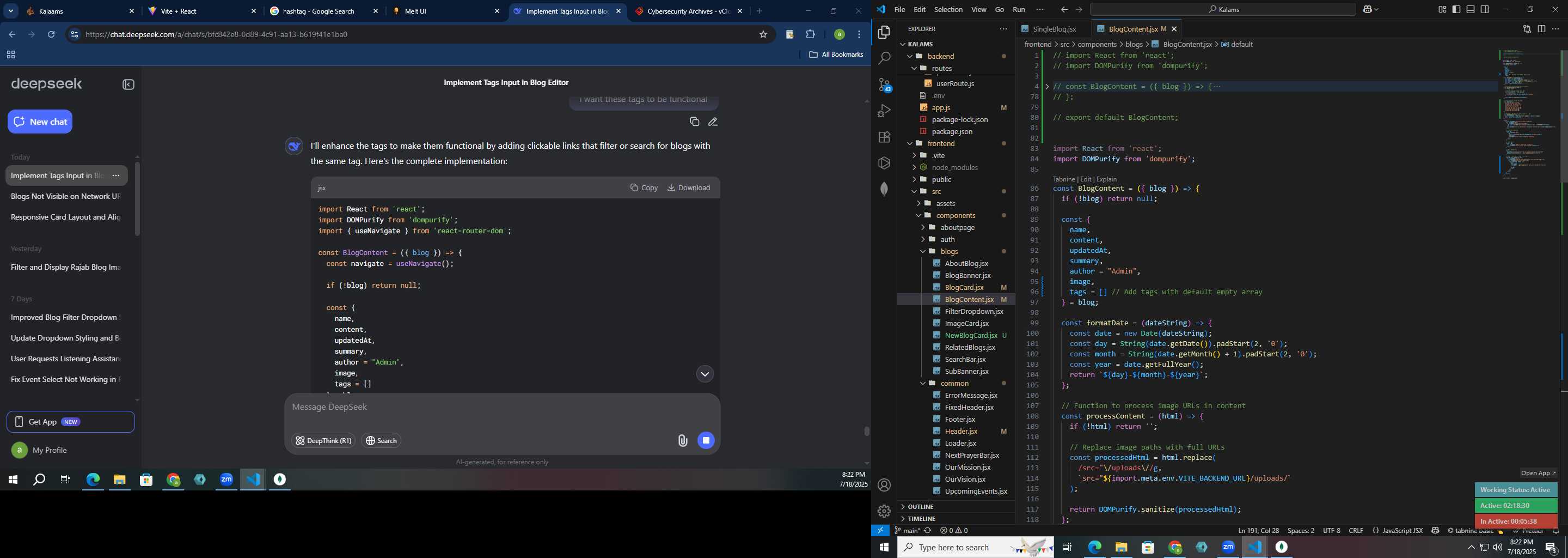Reload the DeepSeek page in Chrome

click(x=52, y=35)
